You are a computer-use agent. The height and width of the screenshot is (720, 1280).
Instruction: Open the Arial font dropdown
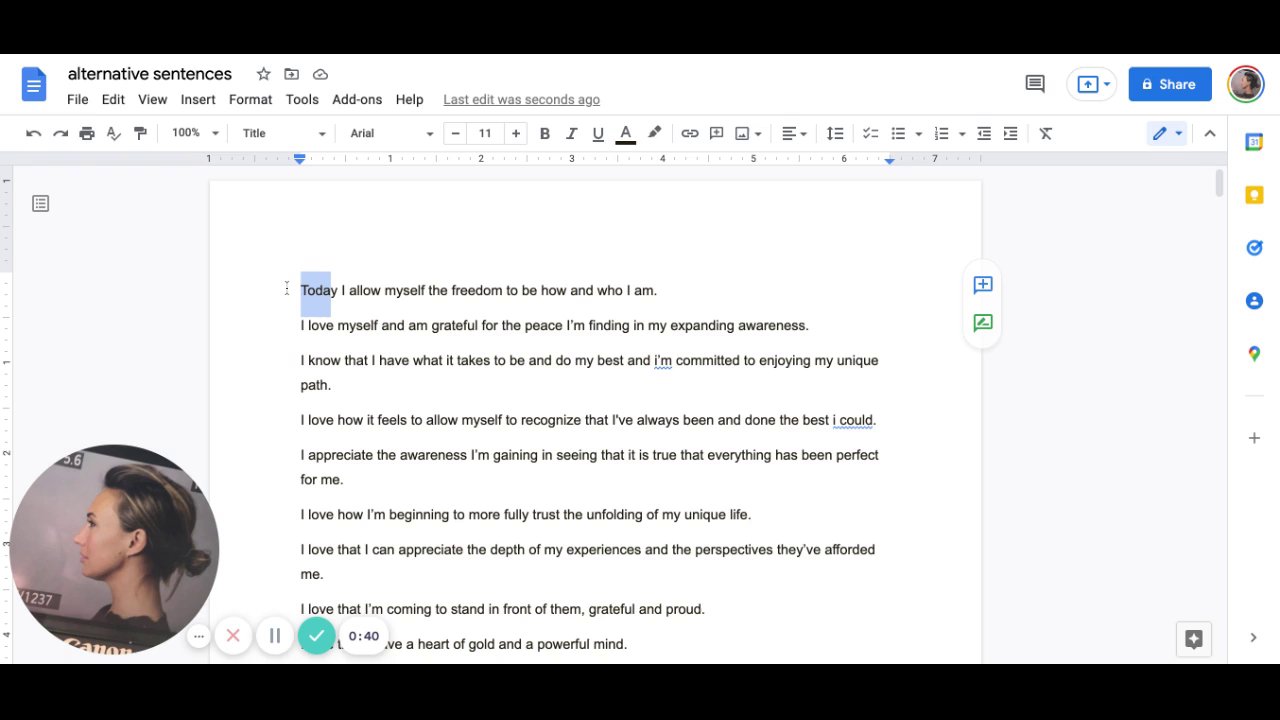[x=391, y=133]
